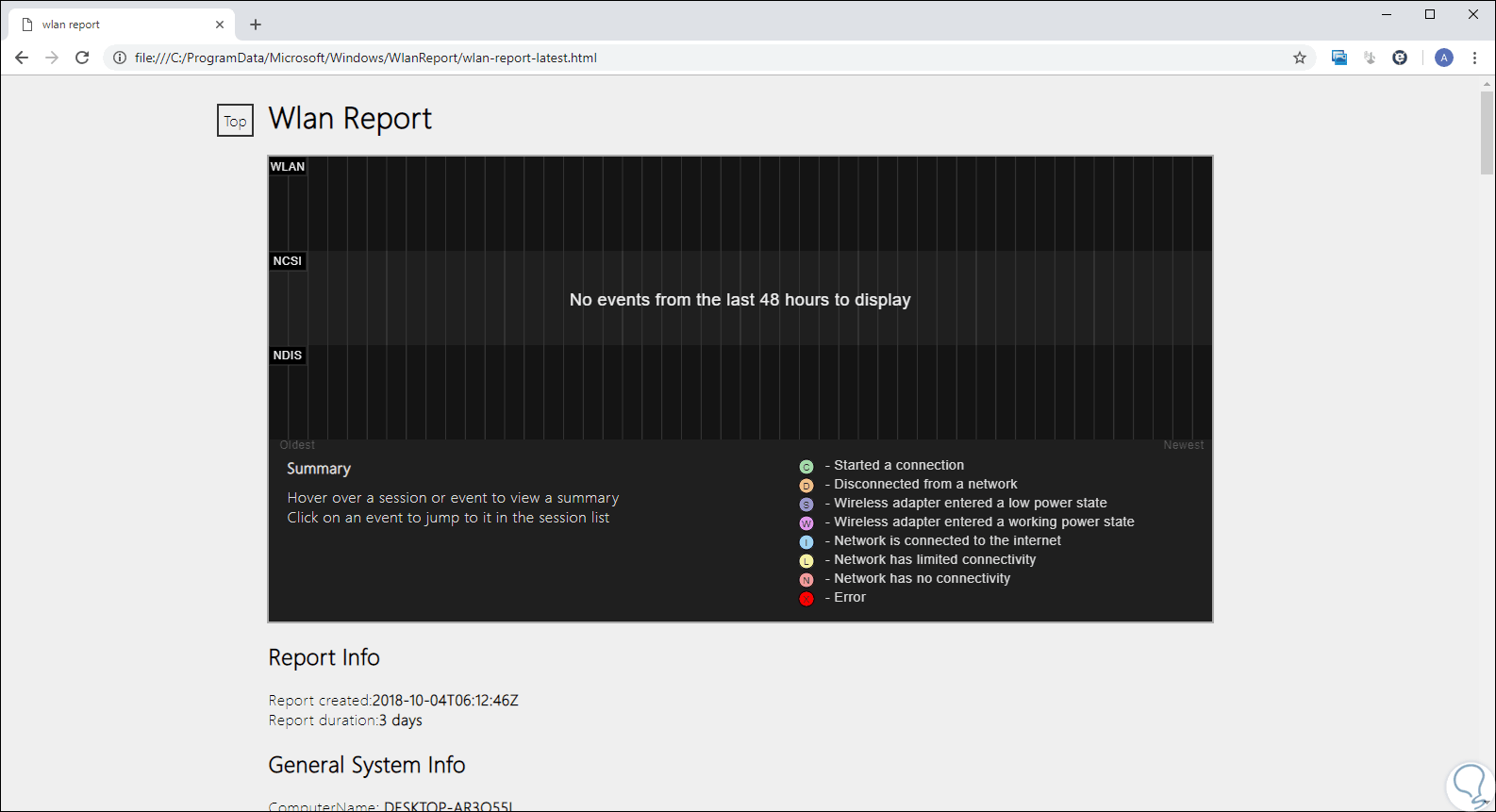Image resolution: width=1496 pixels, height=812 pixels.
Task: Click the address bar with the wlan-report URL
Action: click(707, 58)
